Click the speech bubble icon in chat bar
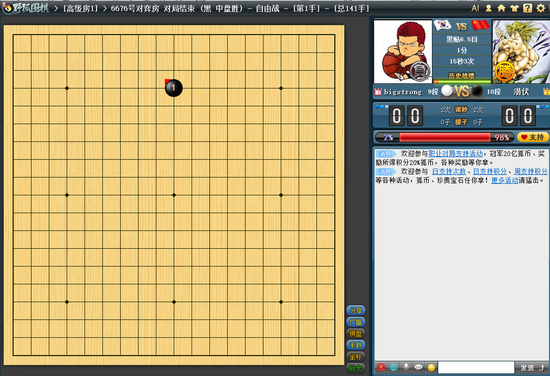The height and width of the screenshot is (376, 550). [418, 367]
